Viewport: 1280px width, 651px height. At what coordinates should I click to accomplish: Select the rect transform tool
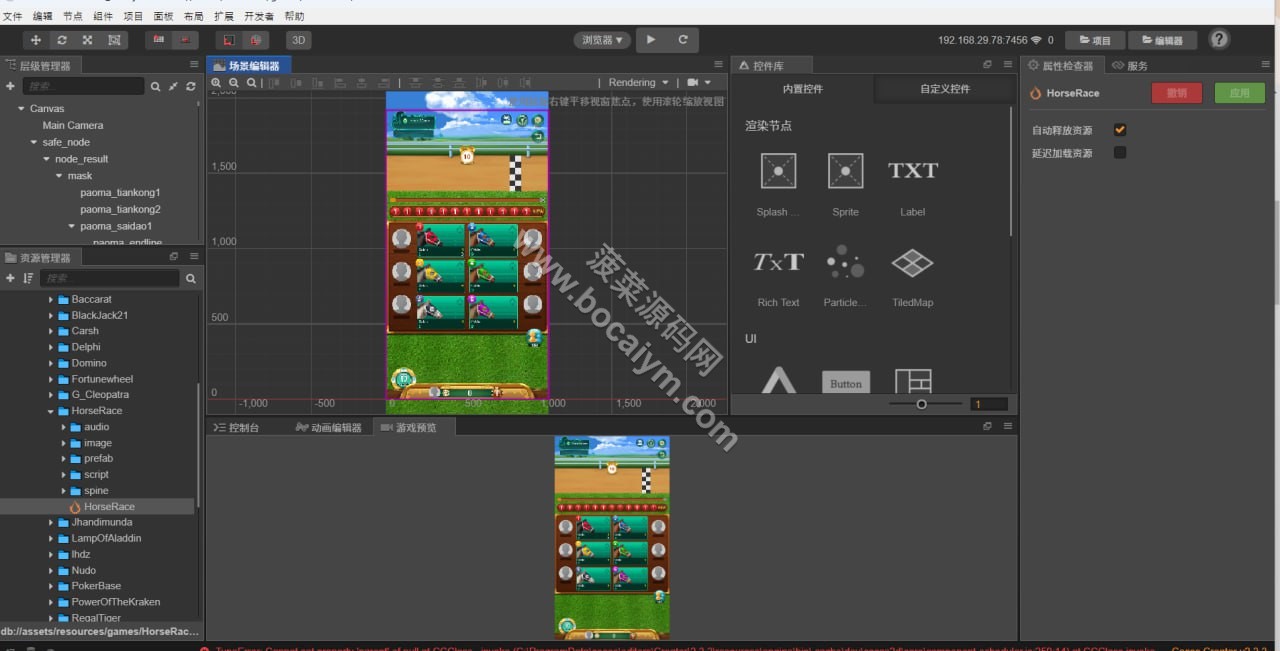click(x=114, y=40)
